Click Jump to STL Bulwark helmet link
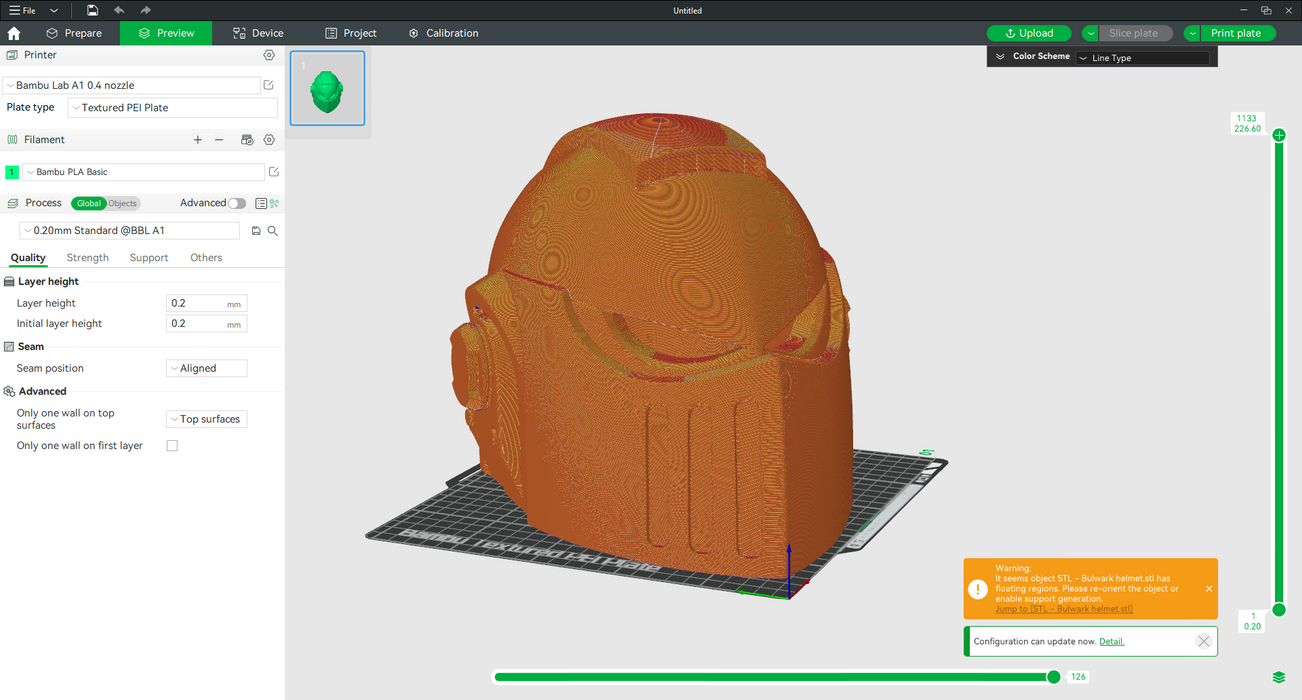The image size is (1302, 700). point(1063,609)
